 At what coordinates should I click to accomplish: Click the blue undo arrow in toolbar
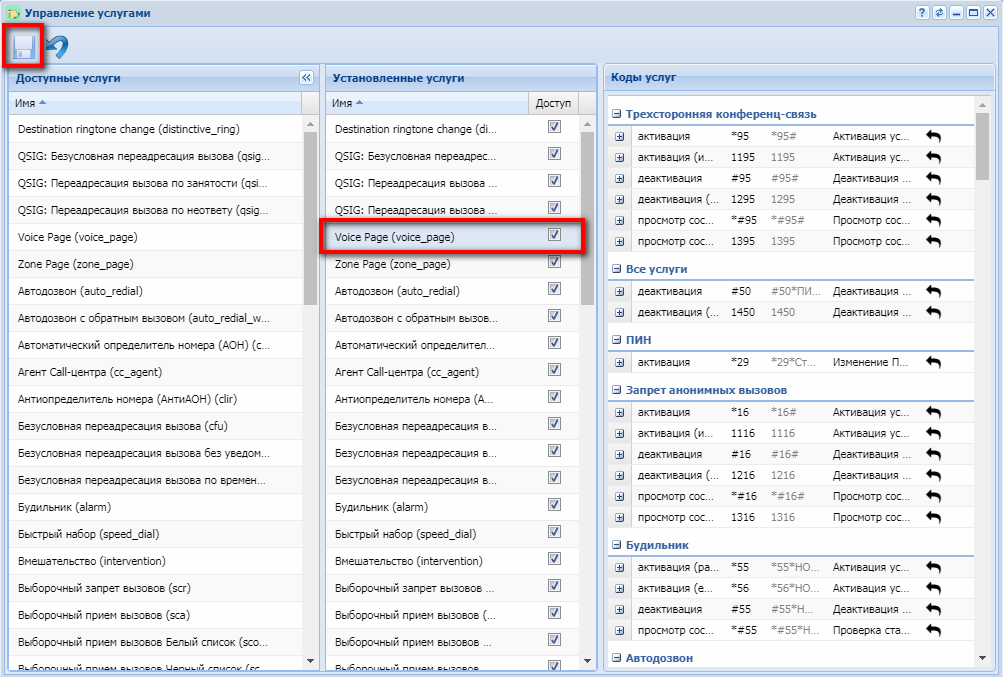click(58, 47)
